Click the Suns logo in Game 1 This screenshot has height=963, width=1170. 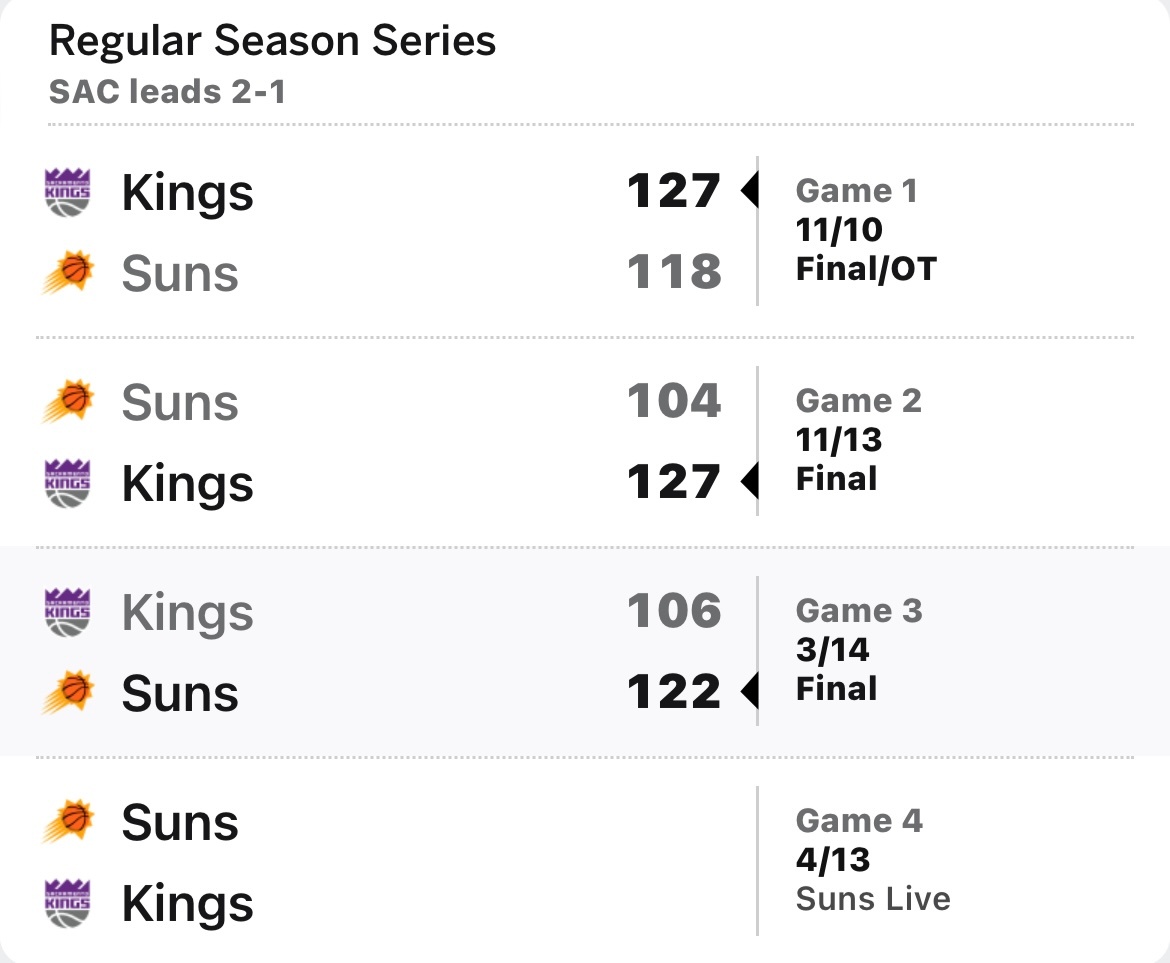point(67,272)
